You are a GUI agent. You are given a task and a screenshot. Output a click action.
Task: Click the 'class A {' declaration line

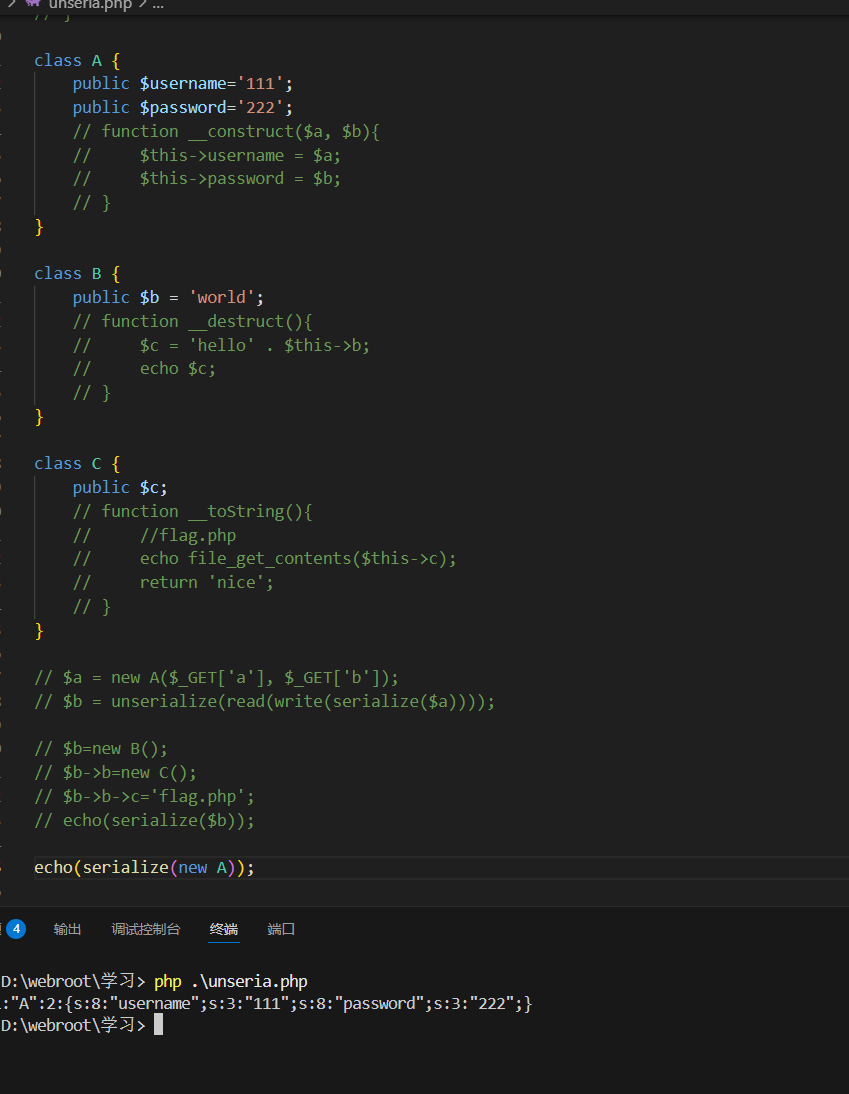tap(77, 61)
